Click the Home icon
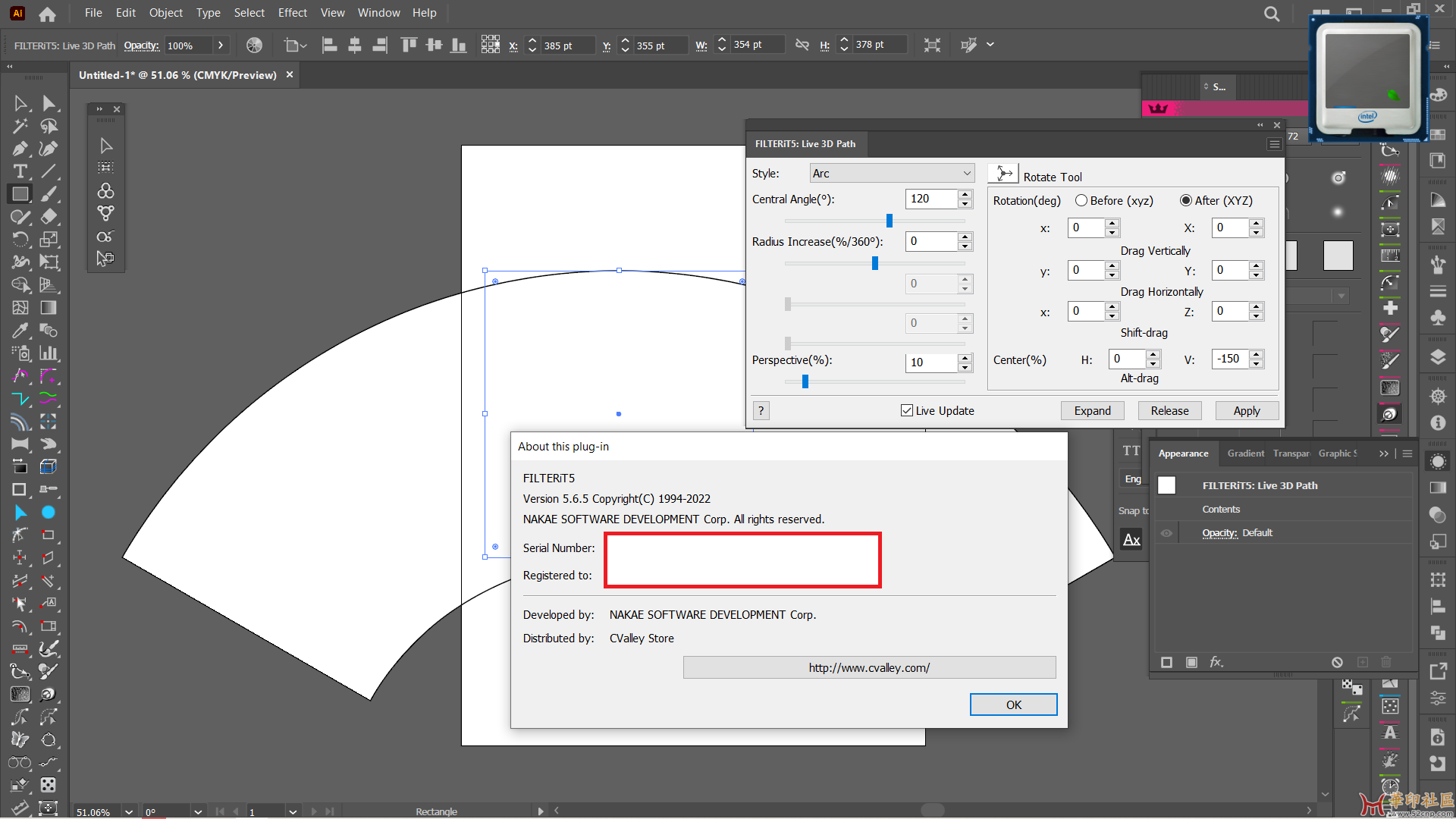 [x=47, y=14]
